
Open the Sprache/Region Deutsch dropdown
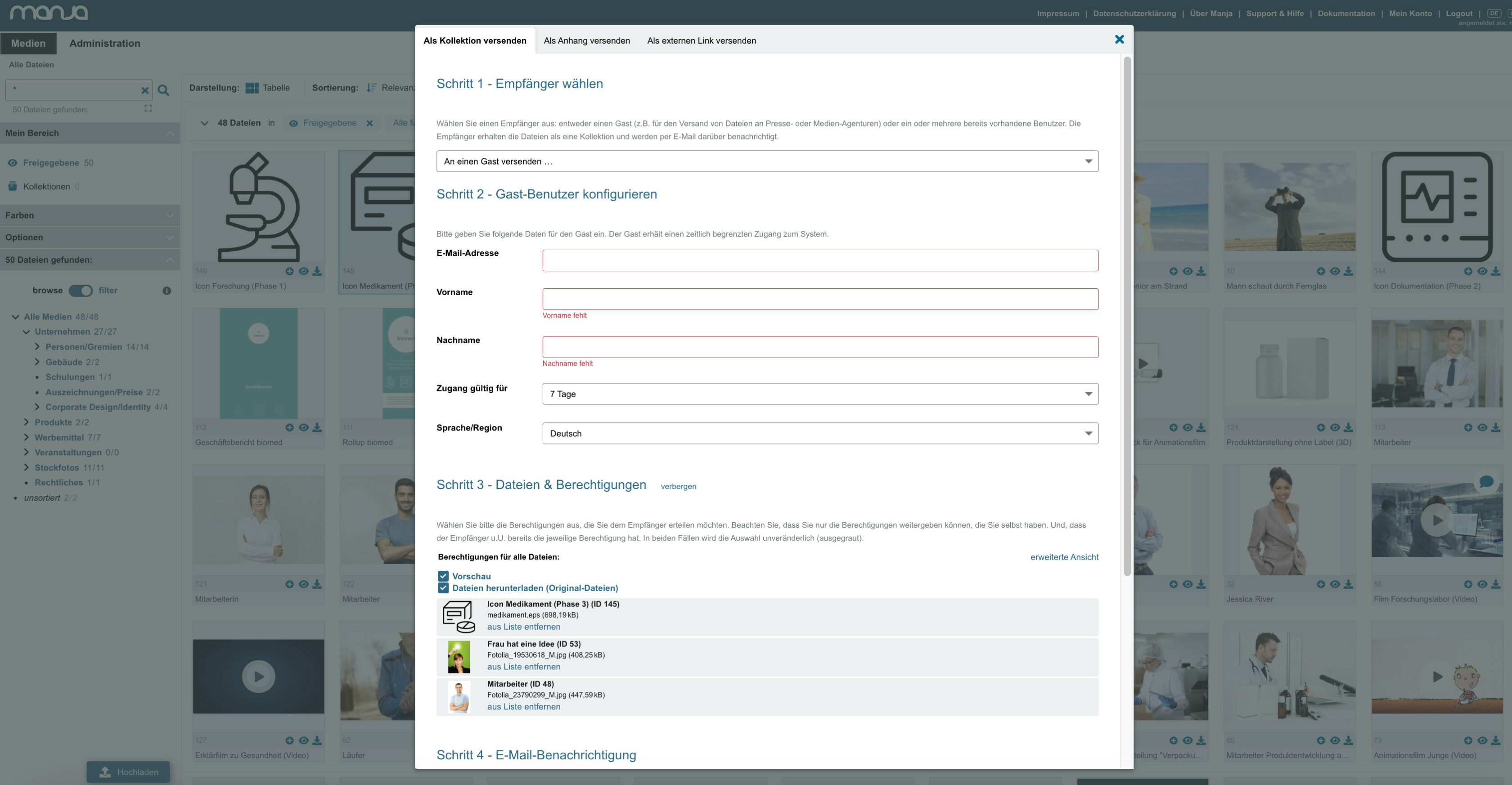(x=820, y=434)
